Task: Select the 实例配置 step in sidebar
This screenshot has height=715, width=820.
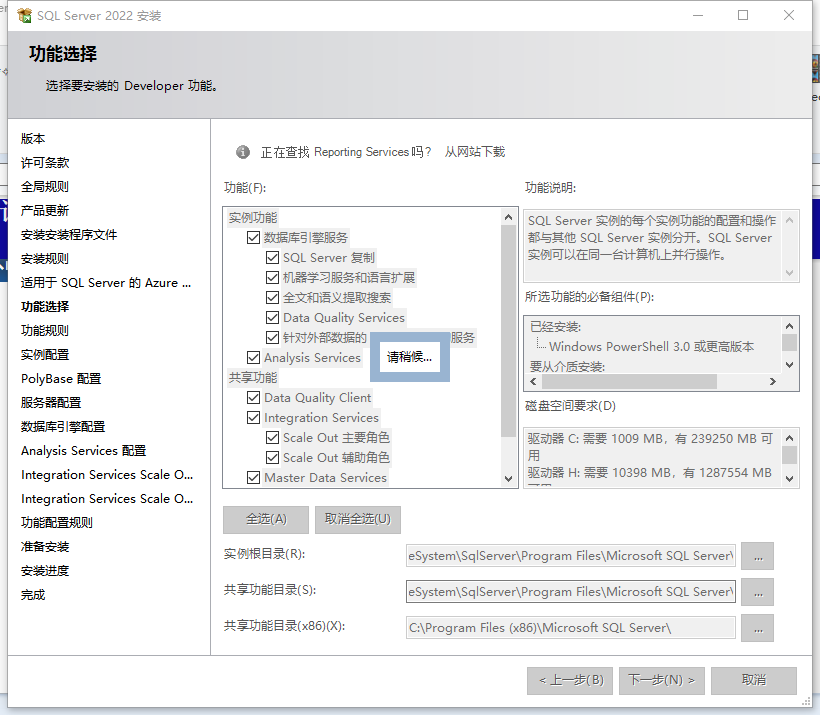Action: tap(45, 355)
